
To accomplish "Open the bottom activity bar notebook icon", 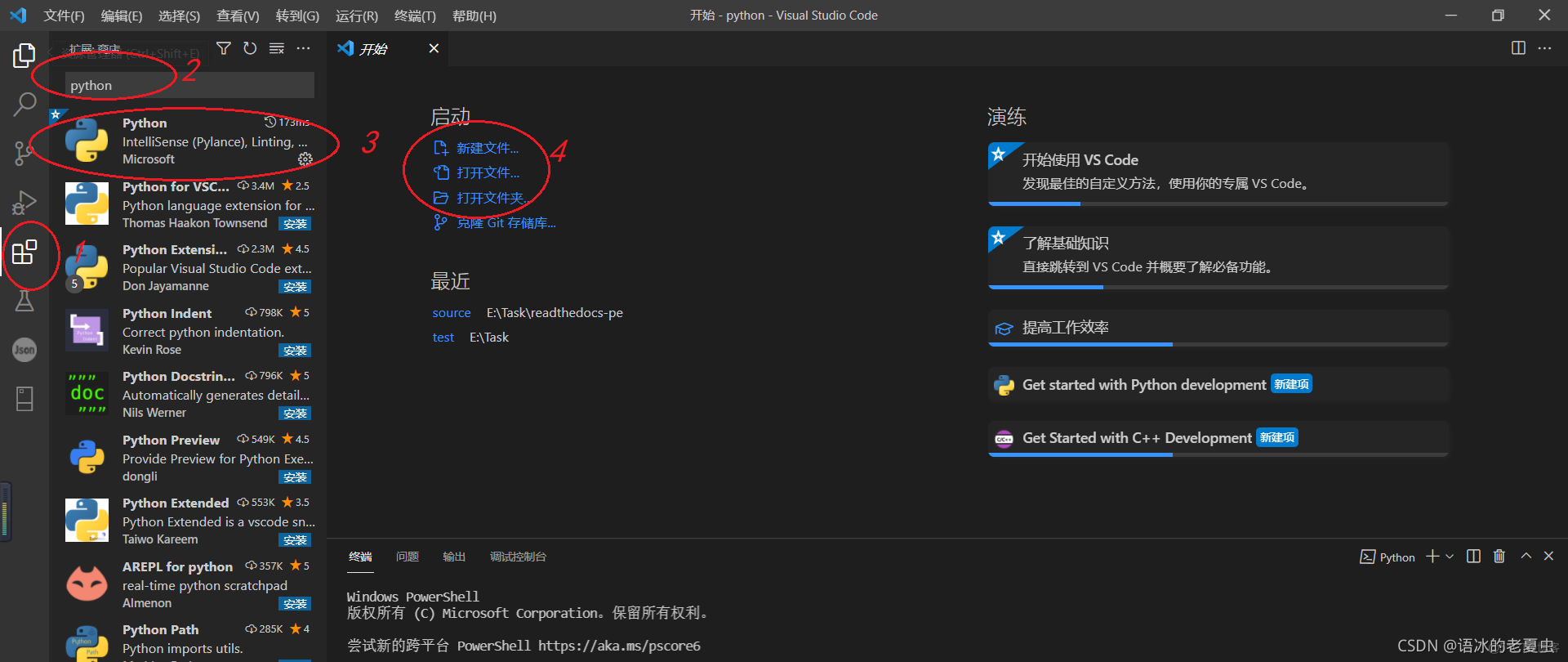I will [24, 399].
